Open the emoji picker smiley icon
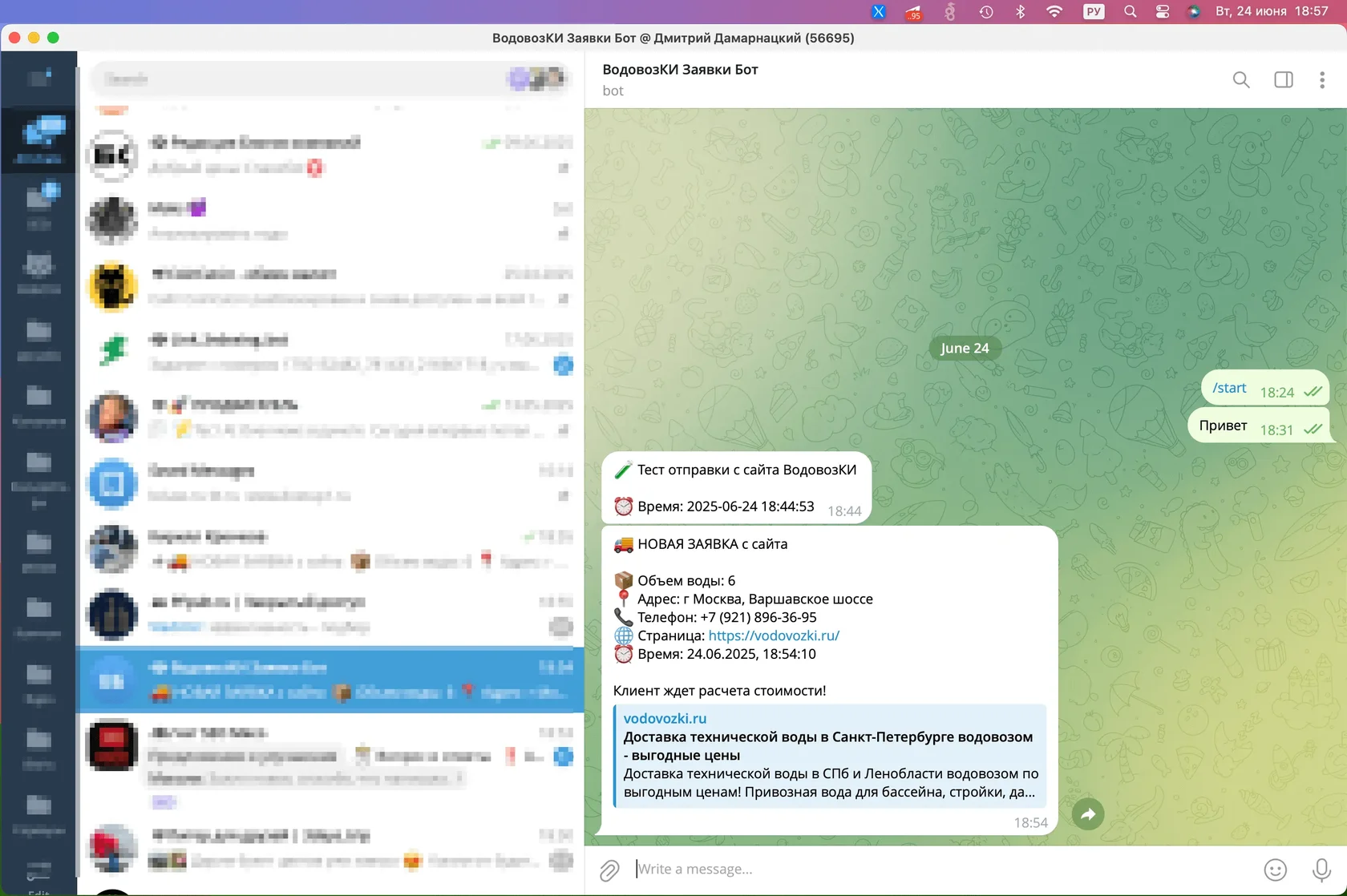The image size is (1347, 896). (x=1275, y=870)
